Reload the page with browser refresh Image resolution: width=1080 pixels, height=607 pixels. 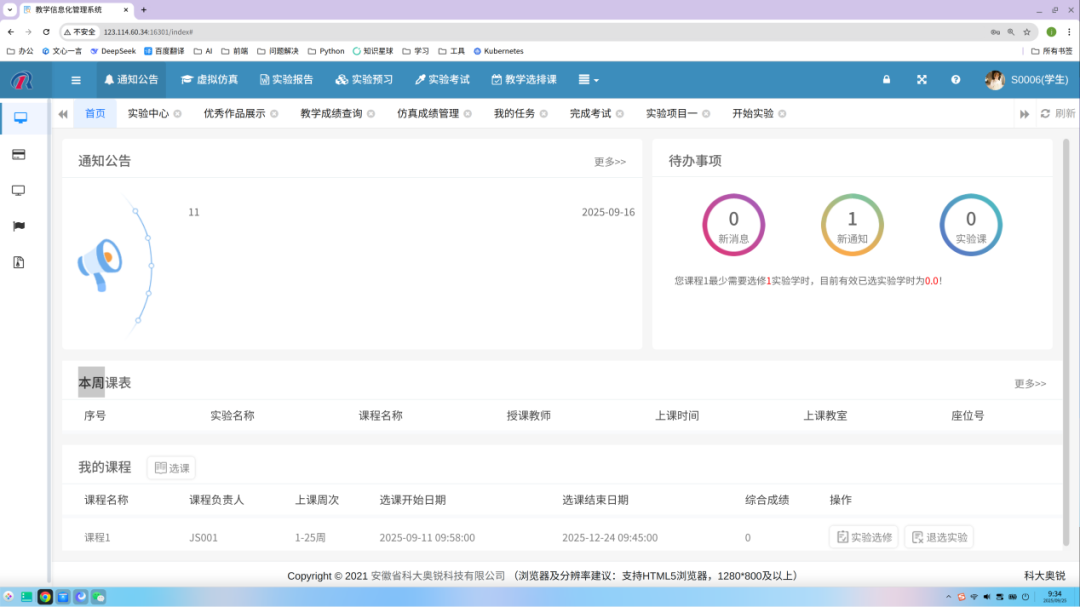(x=46, y=32)
